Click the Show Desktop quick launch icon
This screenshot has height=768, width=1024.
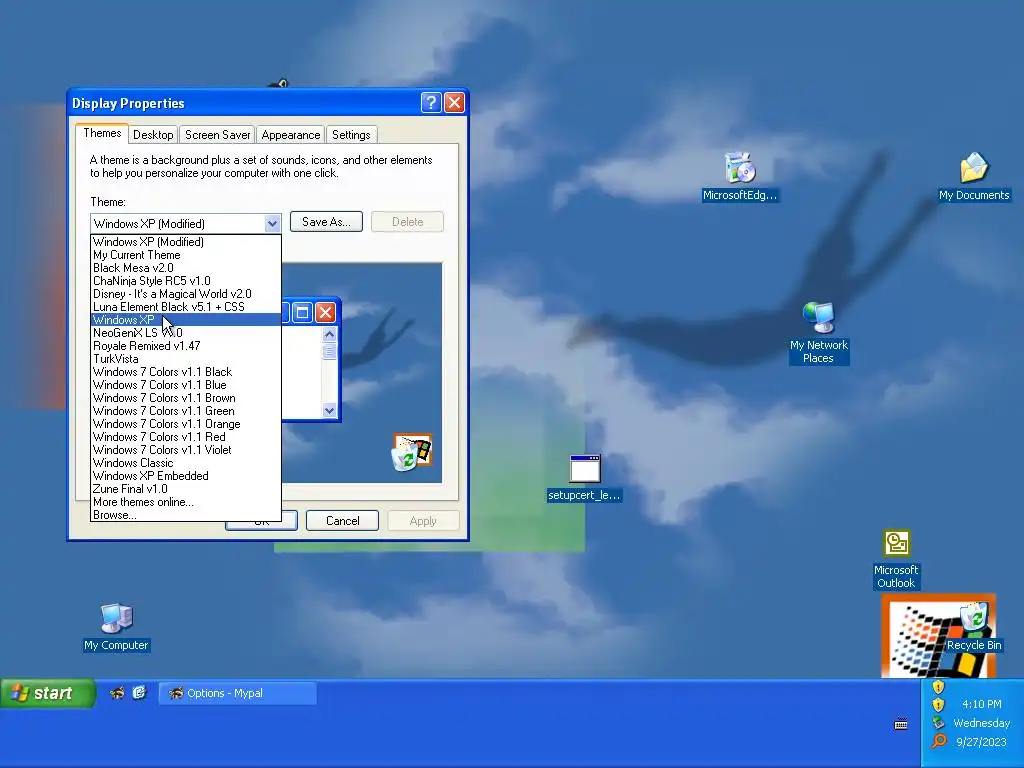(139, 693)
